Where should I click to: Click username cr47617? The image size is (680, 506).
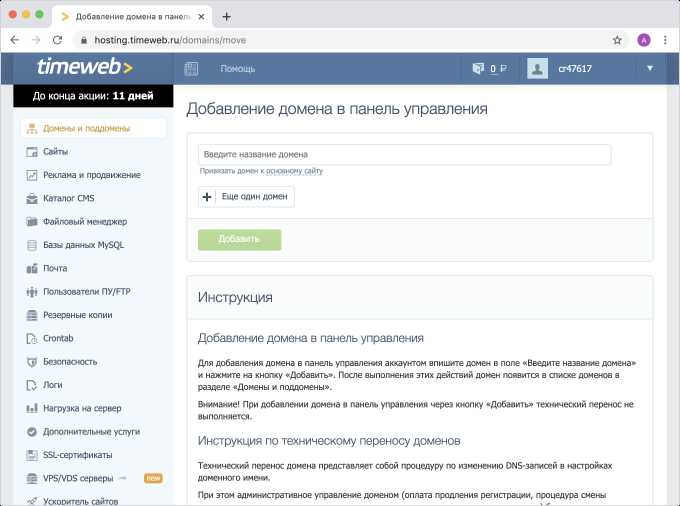click(575, 69)
